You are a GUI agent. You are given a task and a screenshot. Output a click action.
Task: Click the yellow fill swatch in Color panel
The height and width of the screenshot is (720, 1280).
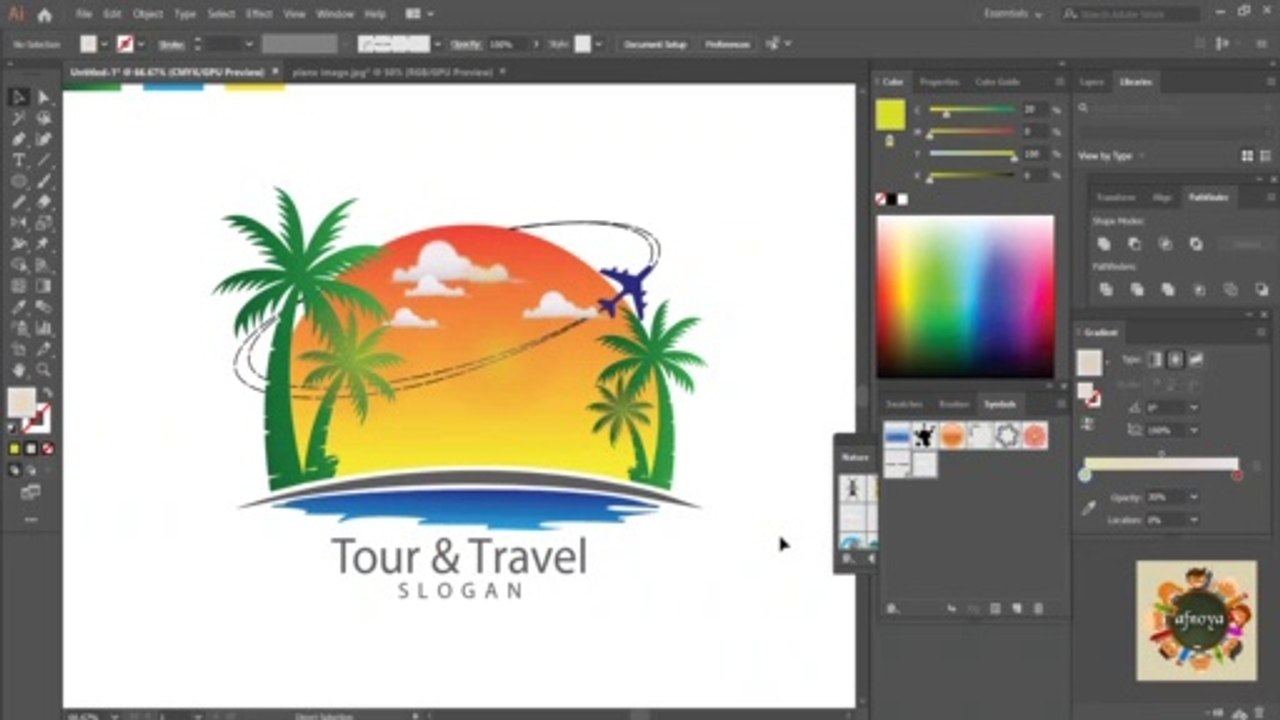pos(890,115)
